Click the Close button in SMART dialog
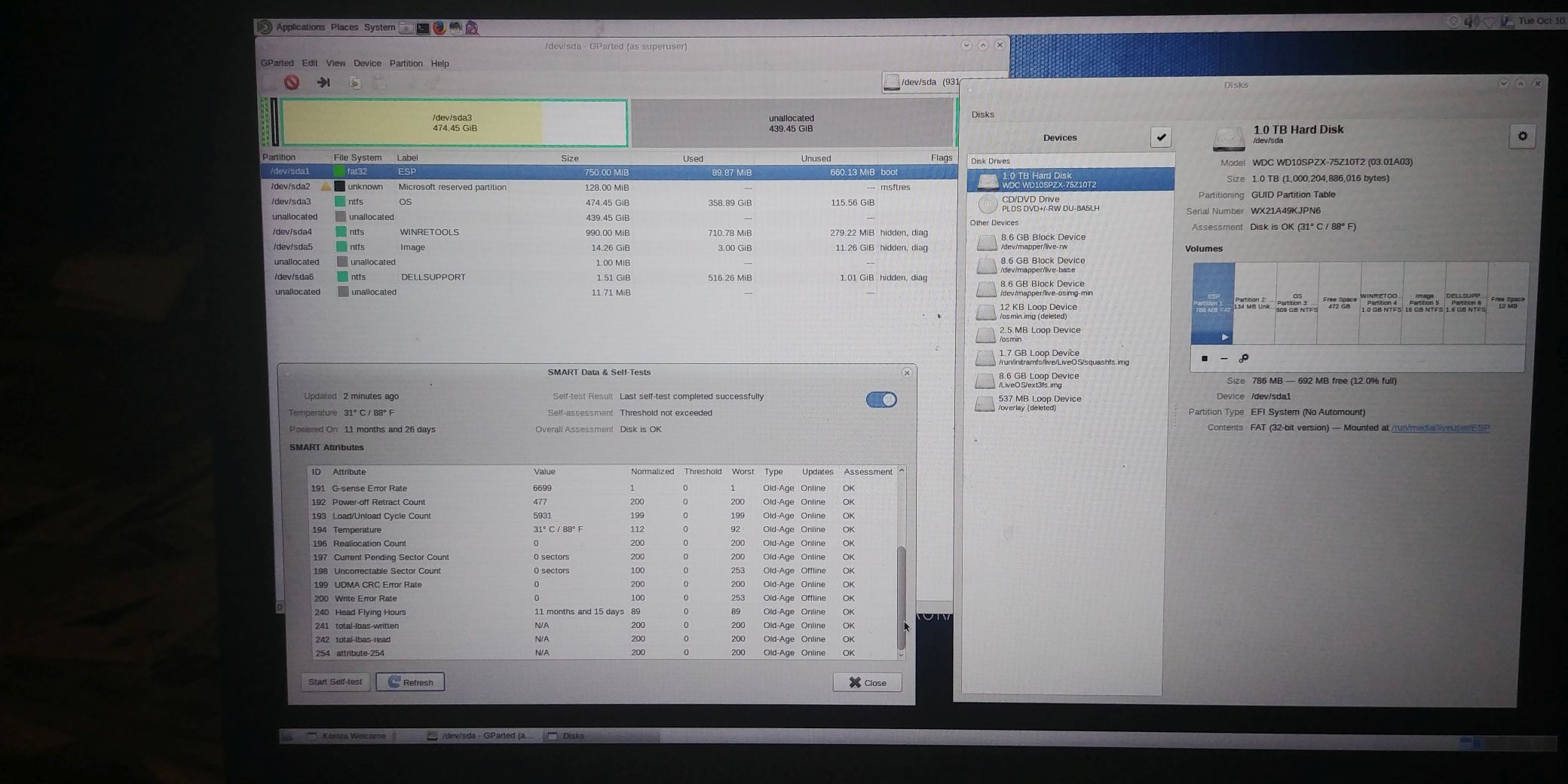Screen dimensions: 1568x784 click(x=867, y=682)
